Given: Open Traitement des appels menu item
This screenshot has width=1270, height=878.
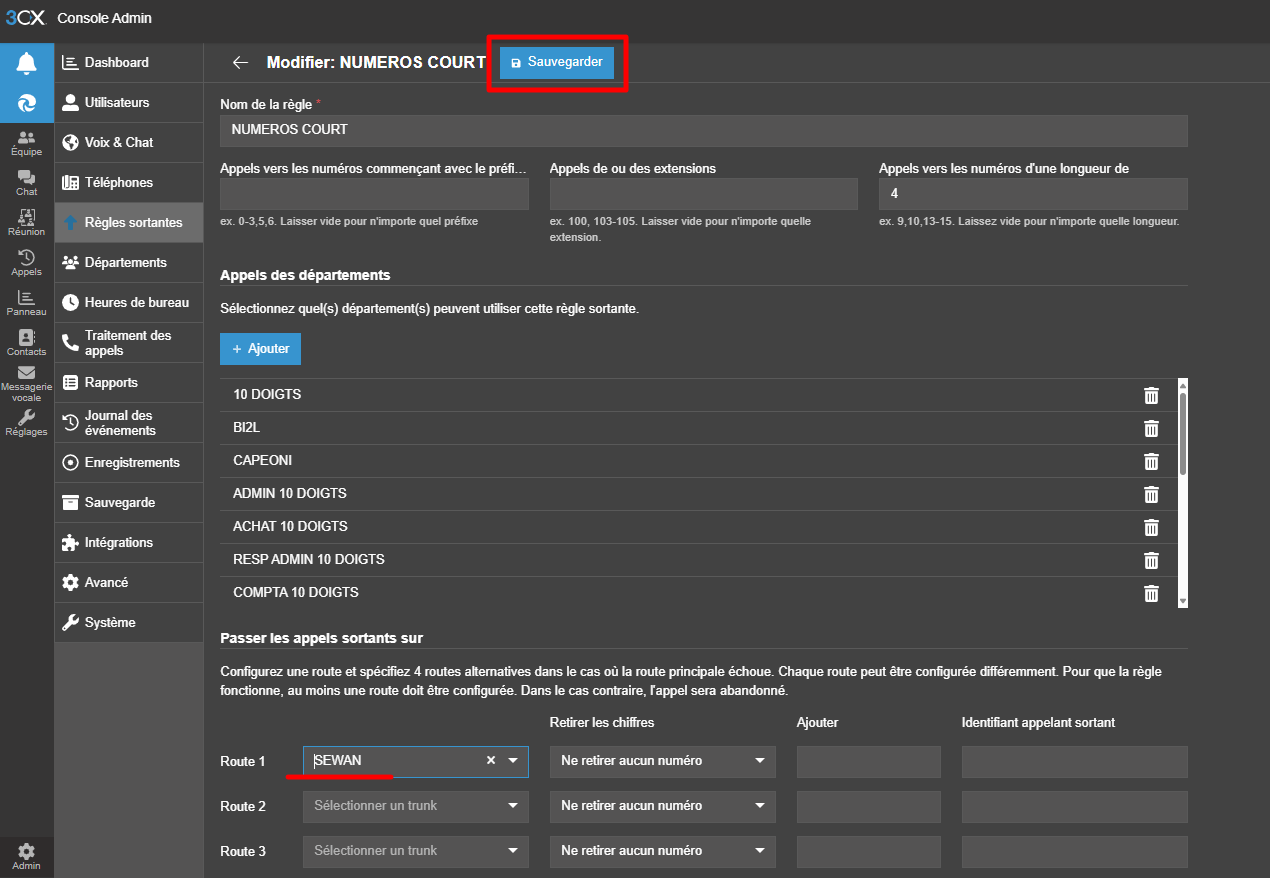Looking at the screenshot, I should (129, 342).
